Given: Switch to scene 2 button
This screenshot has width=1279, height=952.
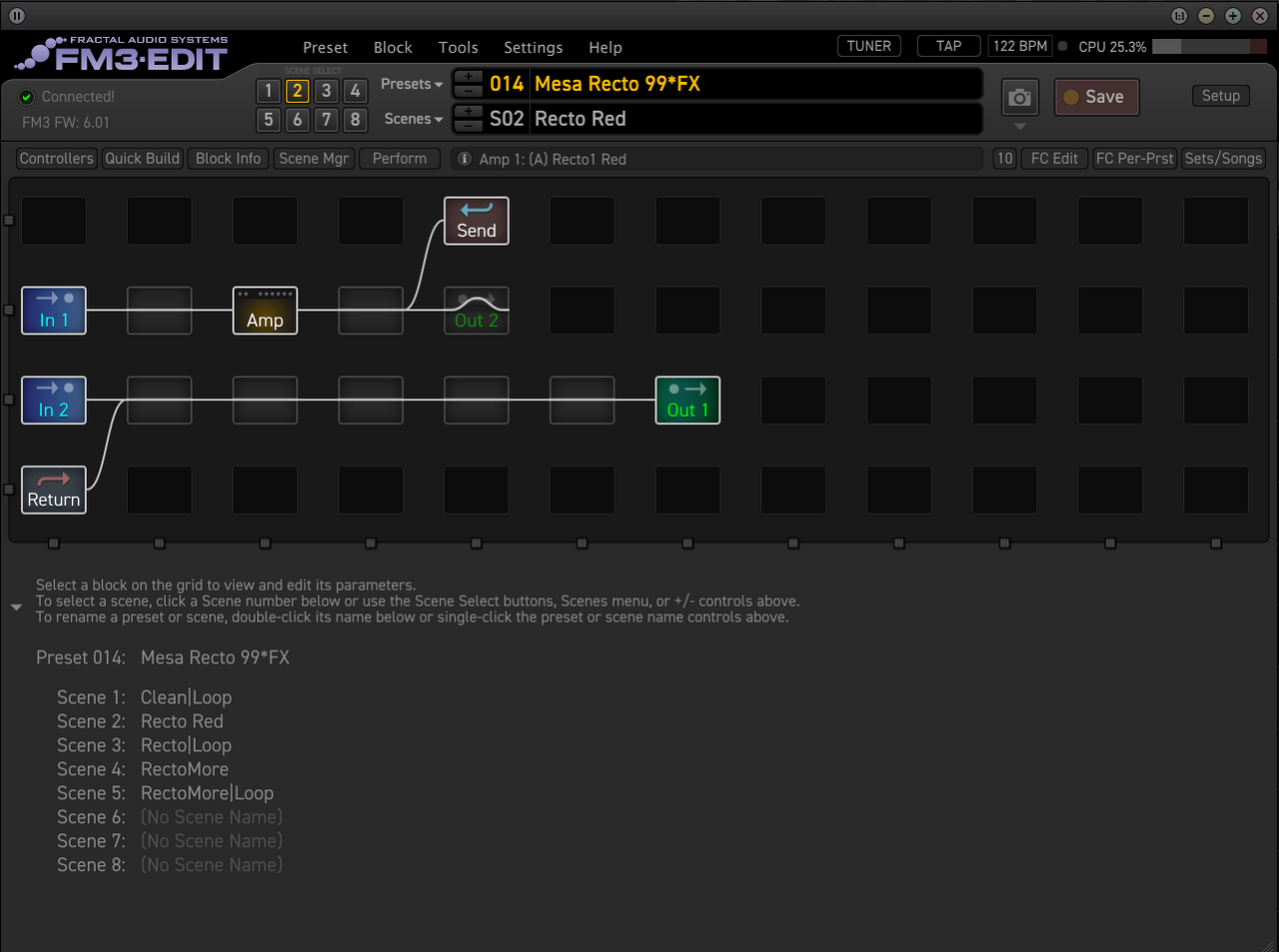Looking at the screenshot, I should click(297, 91).
